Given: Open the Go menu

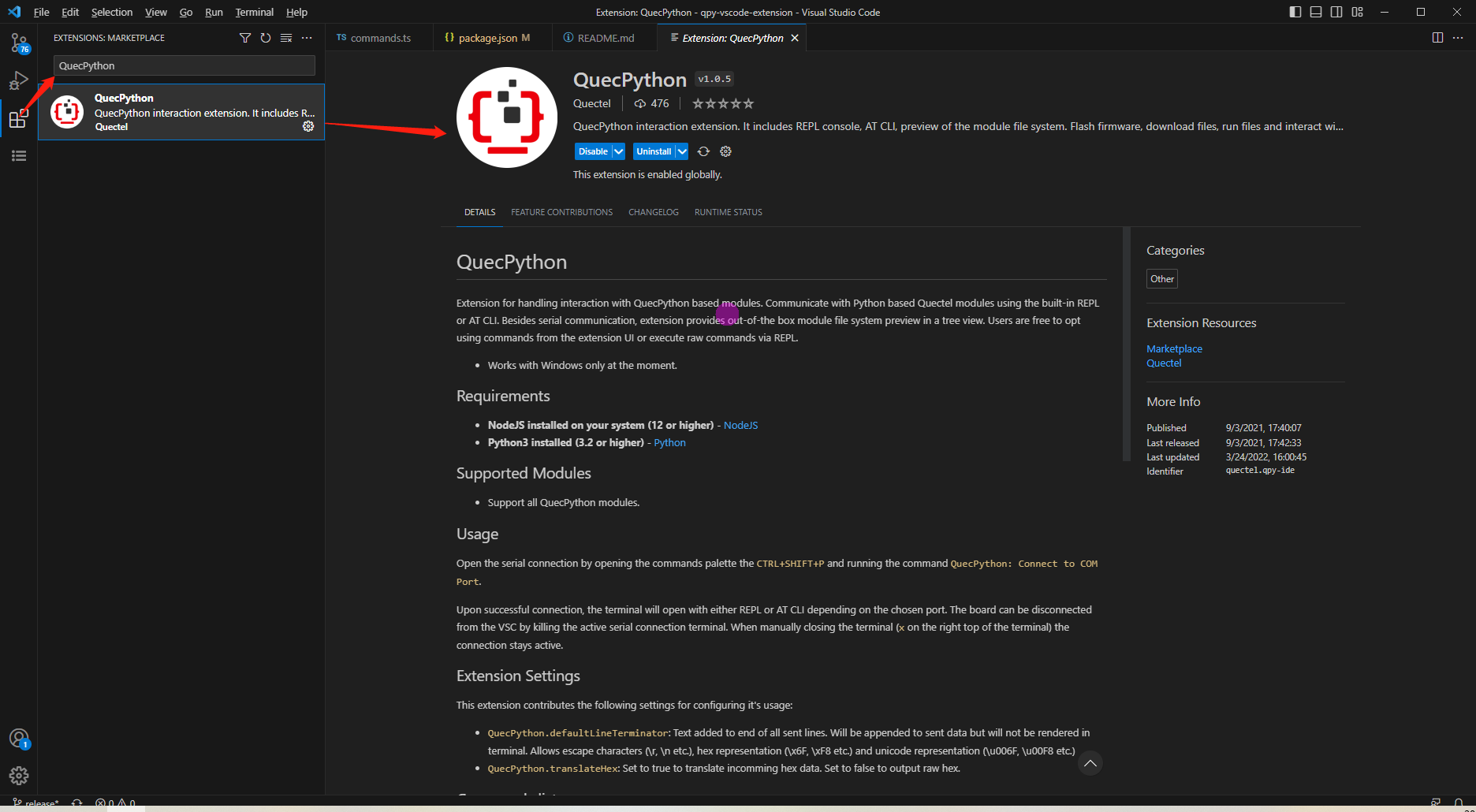Looking at the screenshot, I should click(x=186, y=12).
